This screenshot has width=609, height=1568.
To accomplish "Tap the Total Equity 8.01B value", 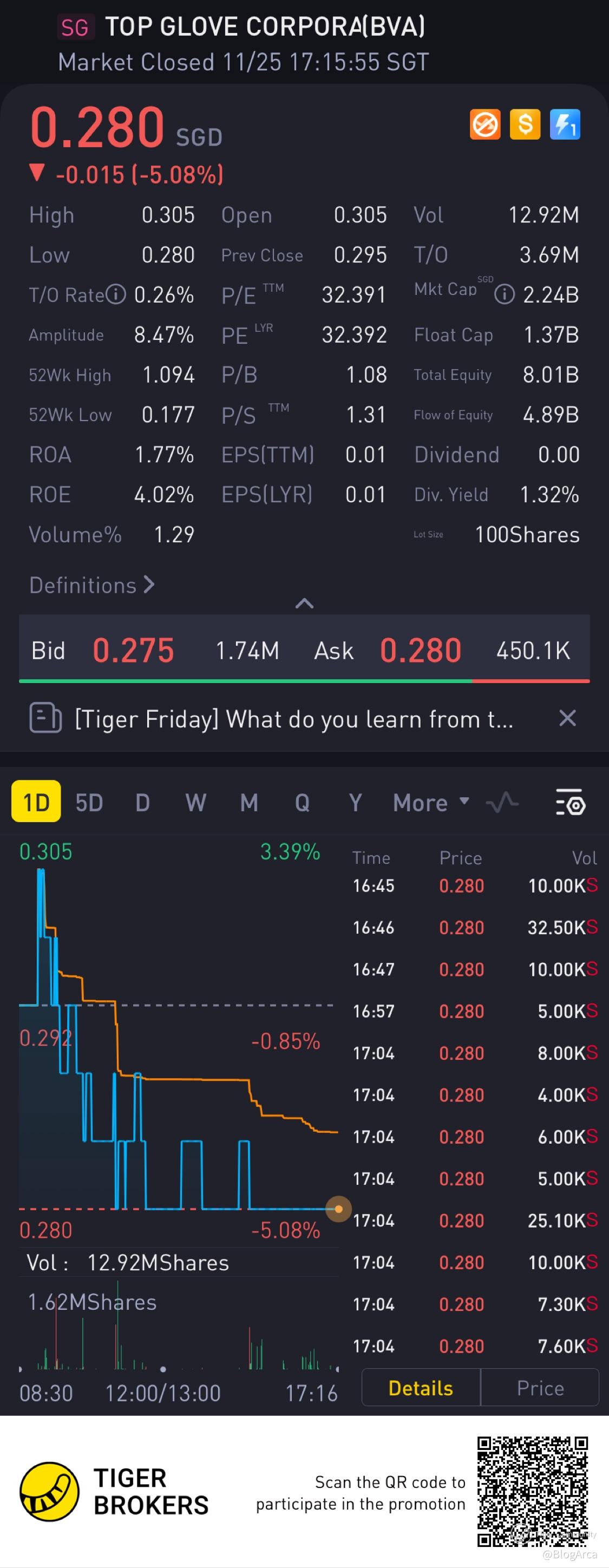I will [551, 375].
